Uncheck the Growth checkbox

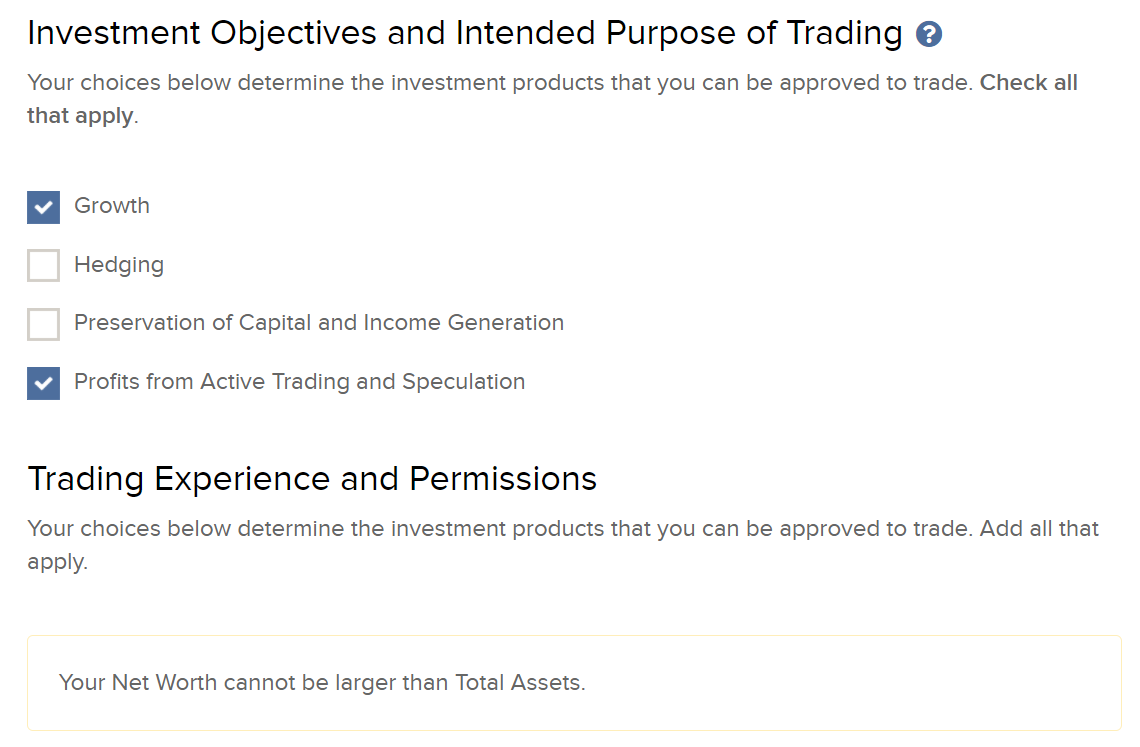[x=44, y=207]
